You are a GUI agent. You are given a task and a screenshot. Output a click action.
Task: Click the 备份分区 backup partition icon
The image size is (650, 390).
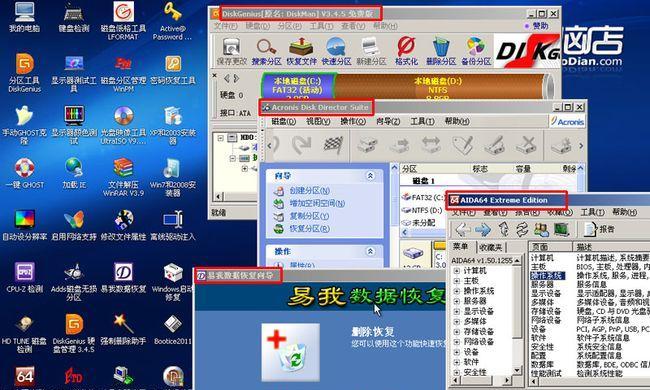475,51
